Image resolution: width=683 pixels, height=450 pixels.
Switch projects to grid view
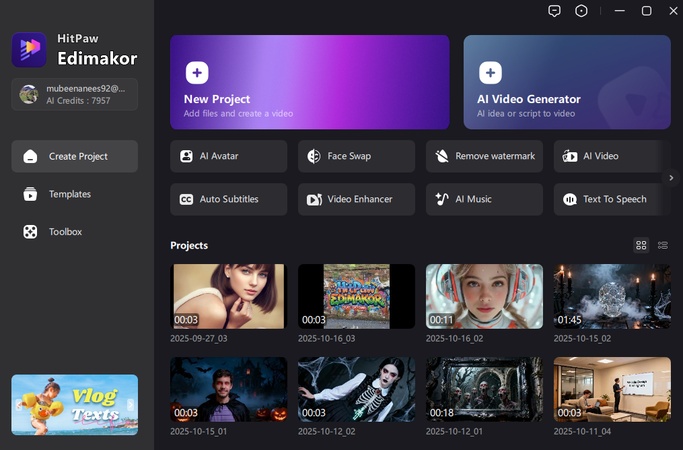pos(642,245)
